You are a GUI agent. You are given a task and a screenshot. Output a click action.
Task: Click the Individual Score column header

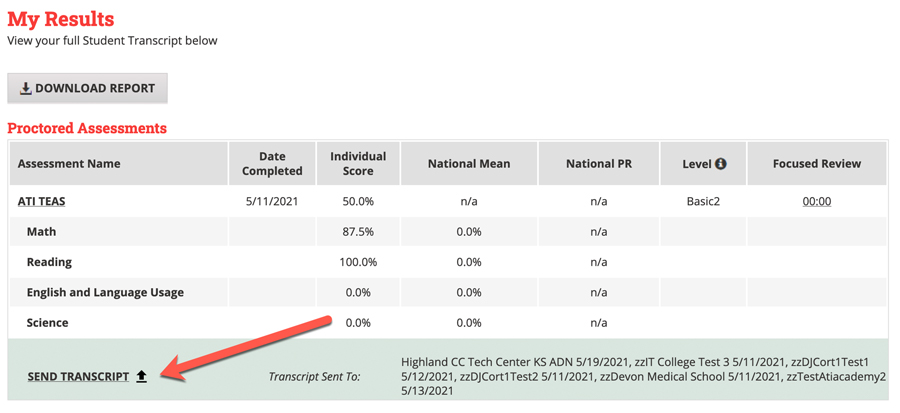point(358,164)
